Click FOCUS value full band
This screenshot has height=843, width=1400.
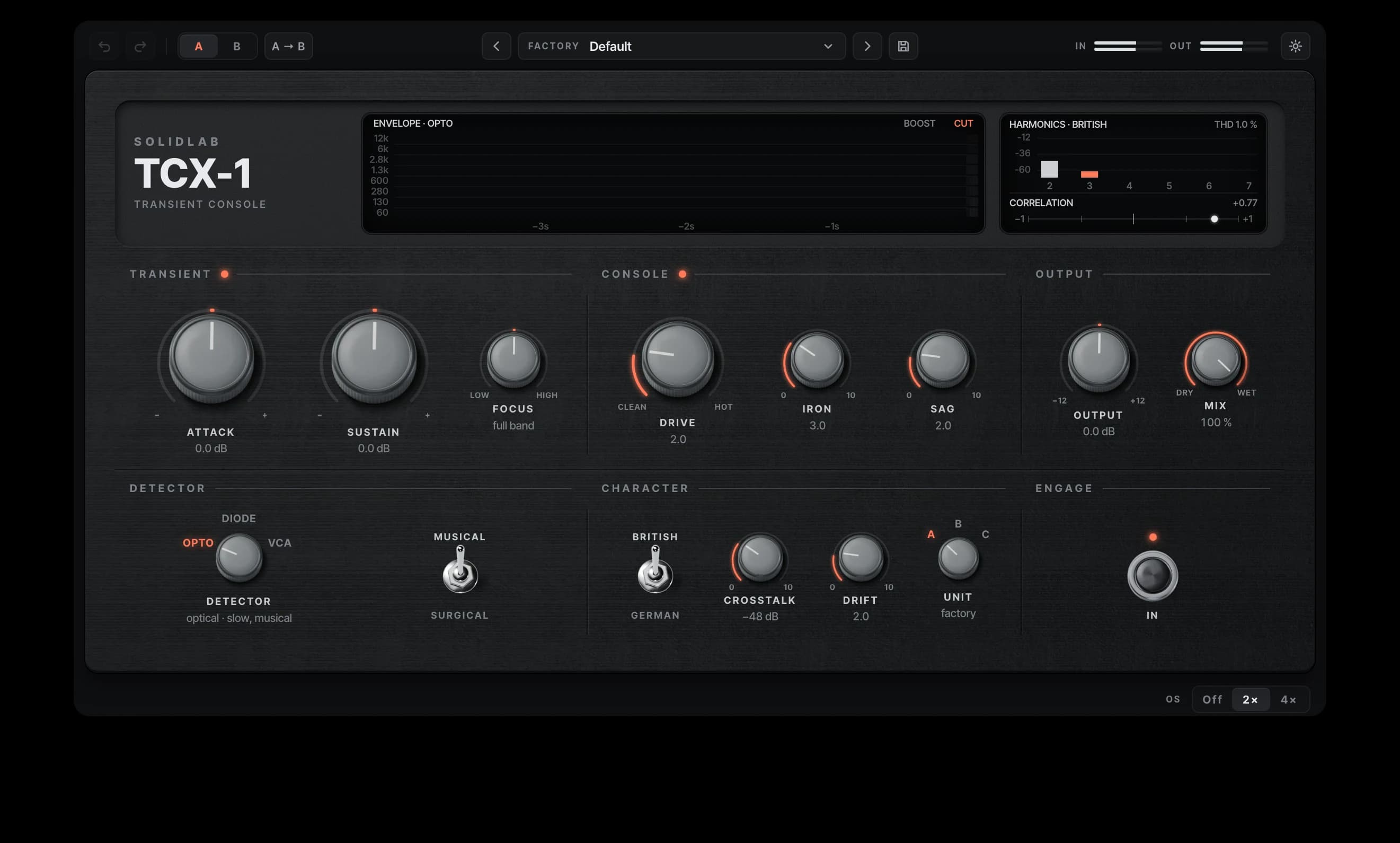(x=513, y=425)
